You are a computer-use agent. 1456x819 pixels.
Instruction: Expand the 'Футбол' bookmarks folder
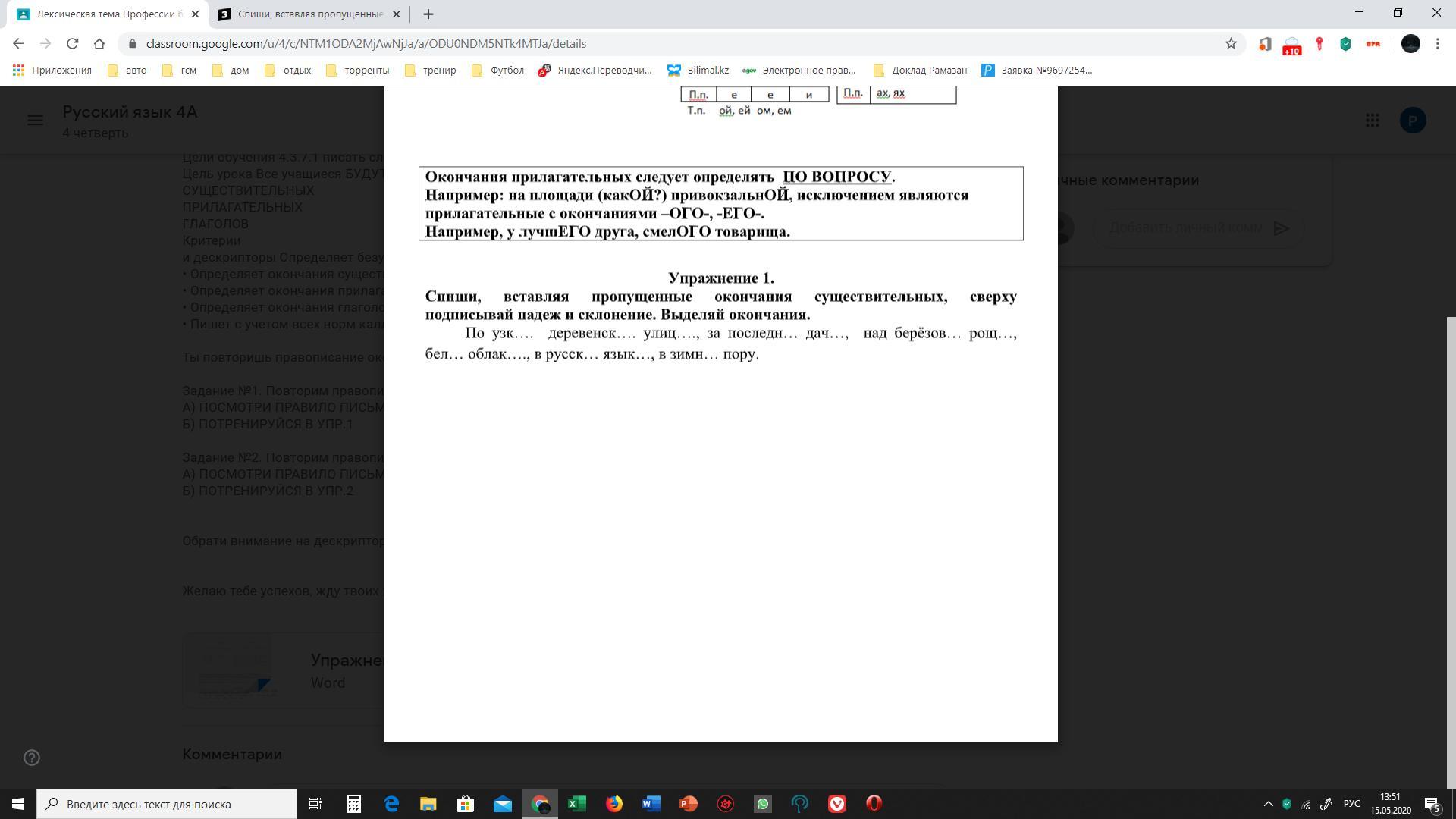[497, 71]
